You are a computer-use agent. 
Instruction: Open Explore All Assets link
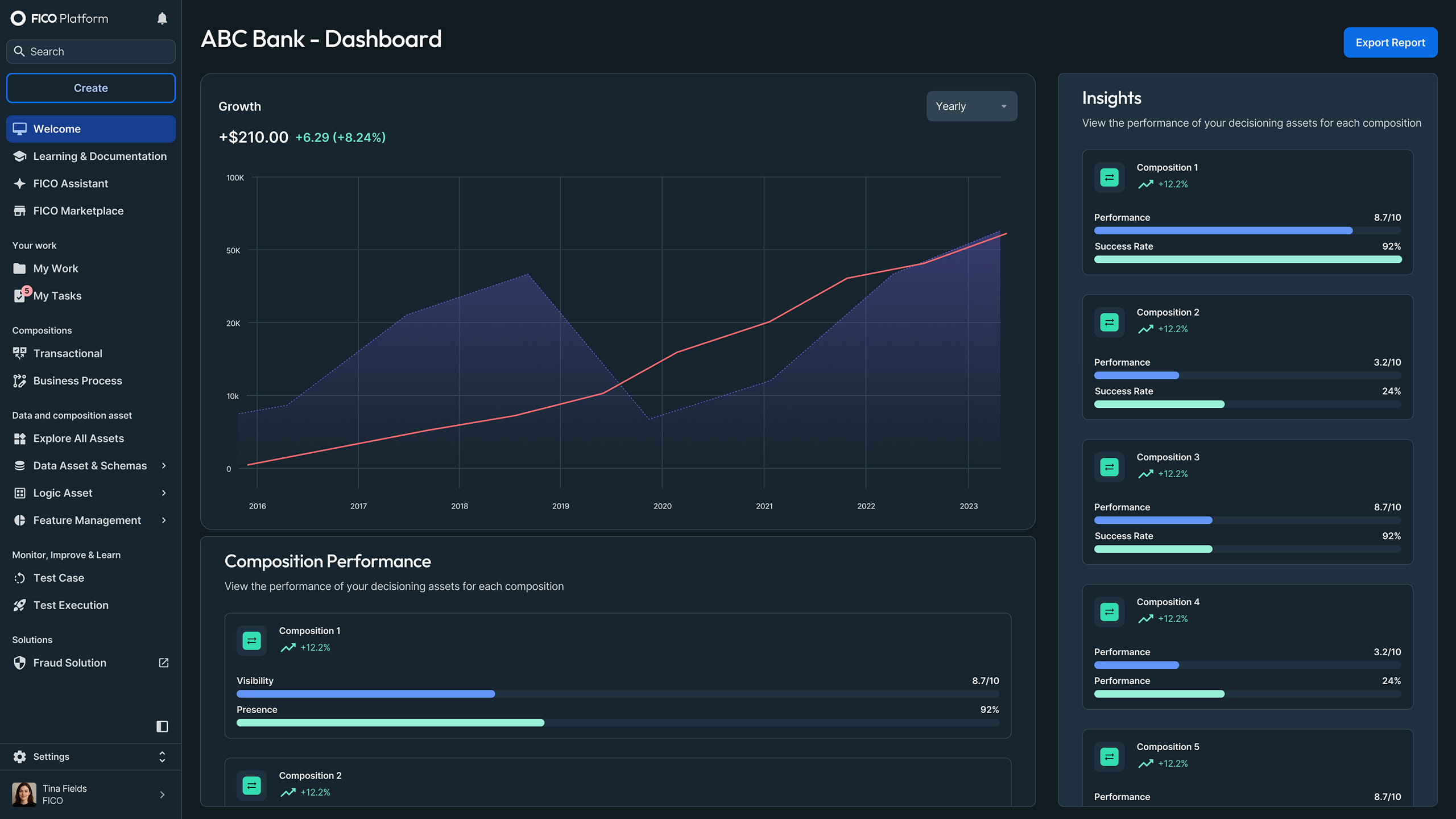coord(91,439)
